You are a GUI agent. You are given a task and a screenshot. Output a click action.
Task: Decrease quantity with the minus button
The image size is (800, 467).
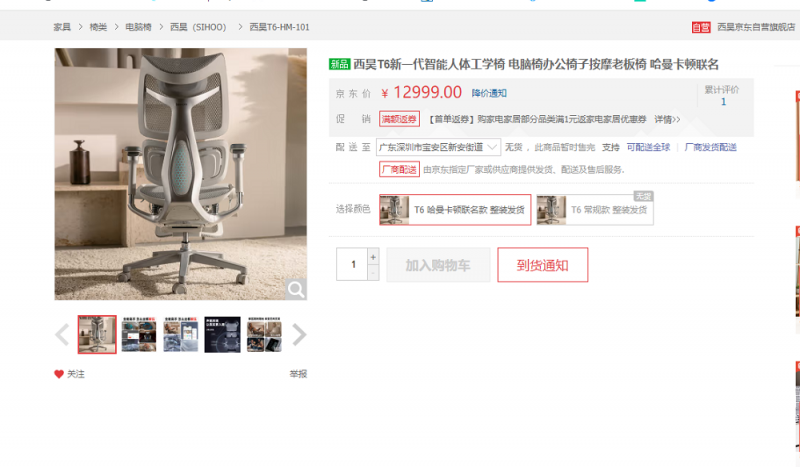point(373,273)
